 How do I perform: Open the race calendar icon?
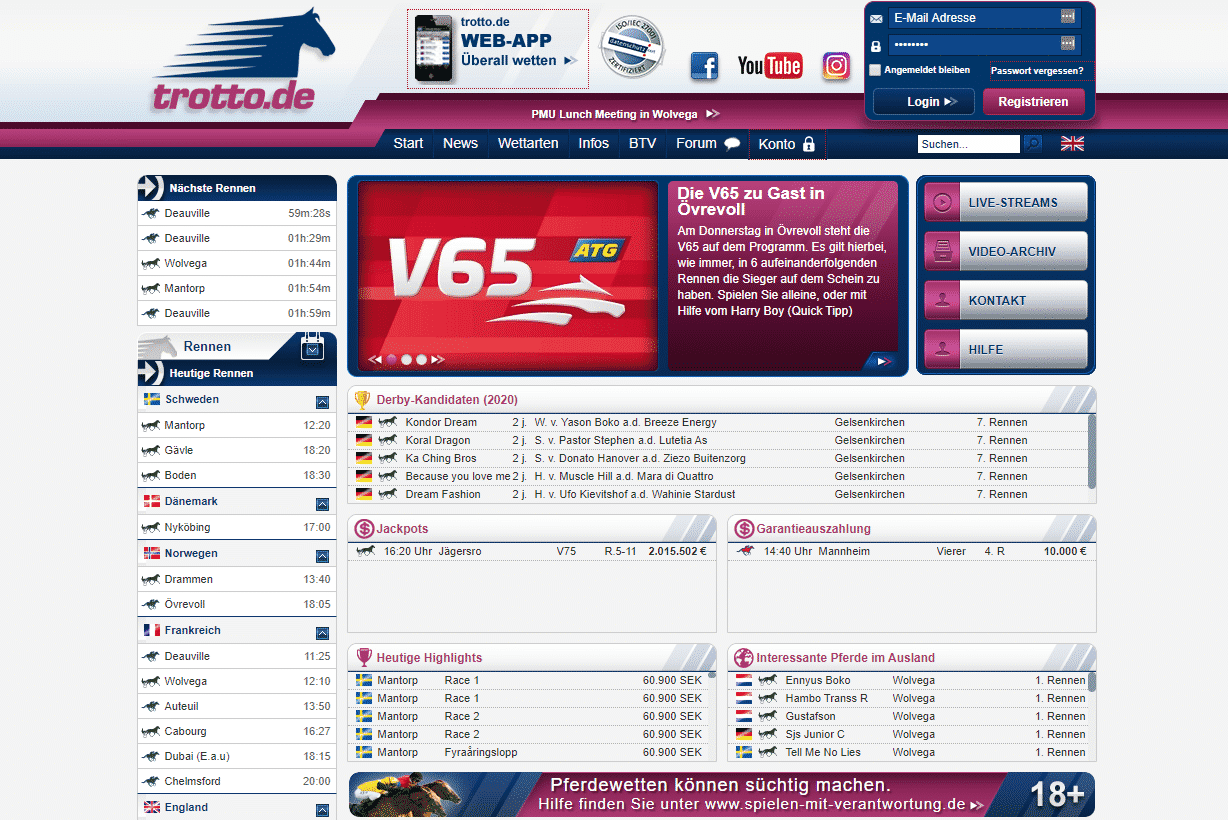[312, 346]
